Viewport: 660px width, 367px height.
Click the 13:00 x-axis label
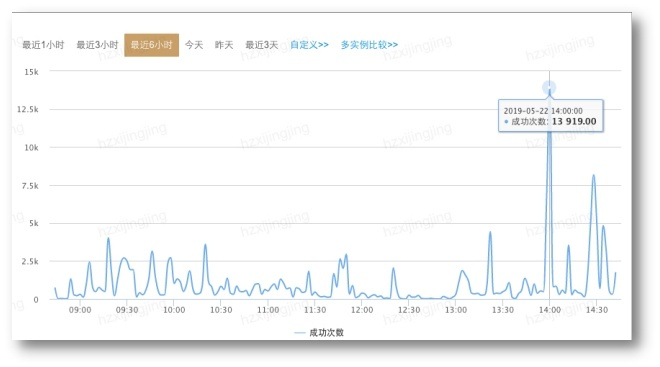[x=456, y=310]
